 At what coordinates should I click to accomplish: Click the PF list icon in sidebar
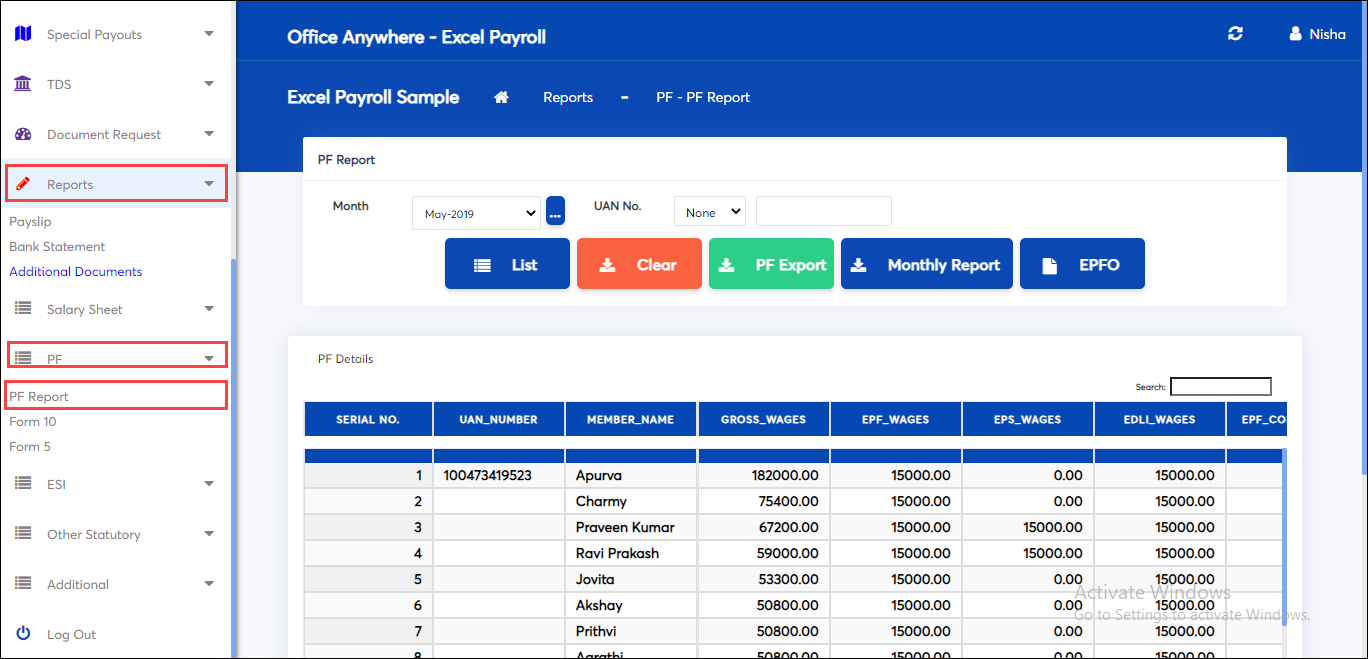23,358
